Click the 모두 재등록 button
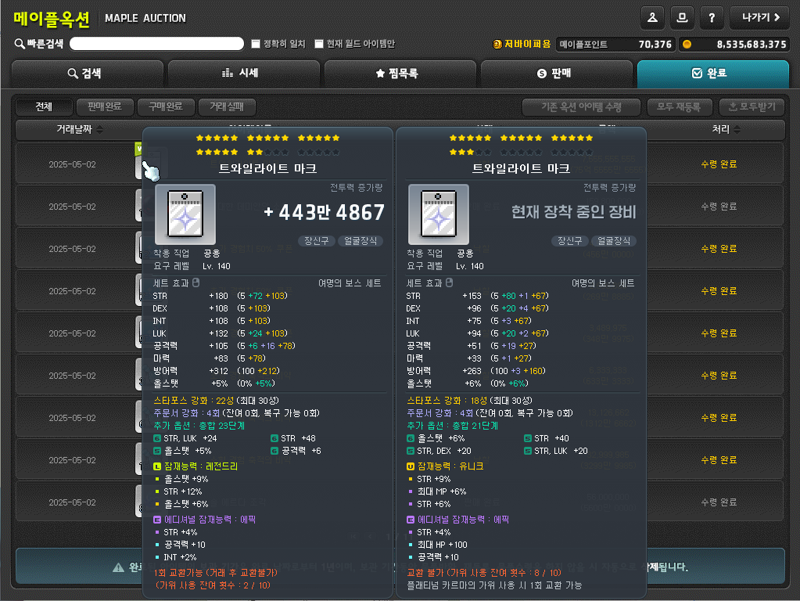The height and width of the screenshot is (601, 800). coord(678,107)
